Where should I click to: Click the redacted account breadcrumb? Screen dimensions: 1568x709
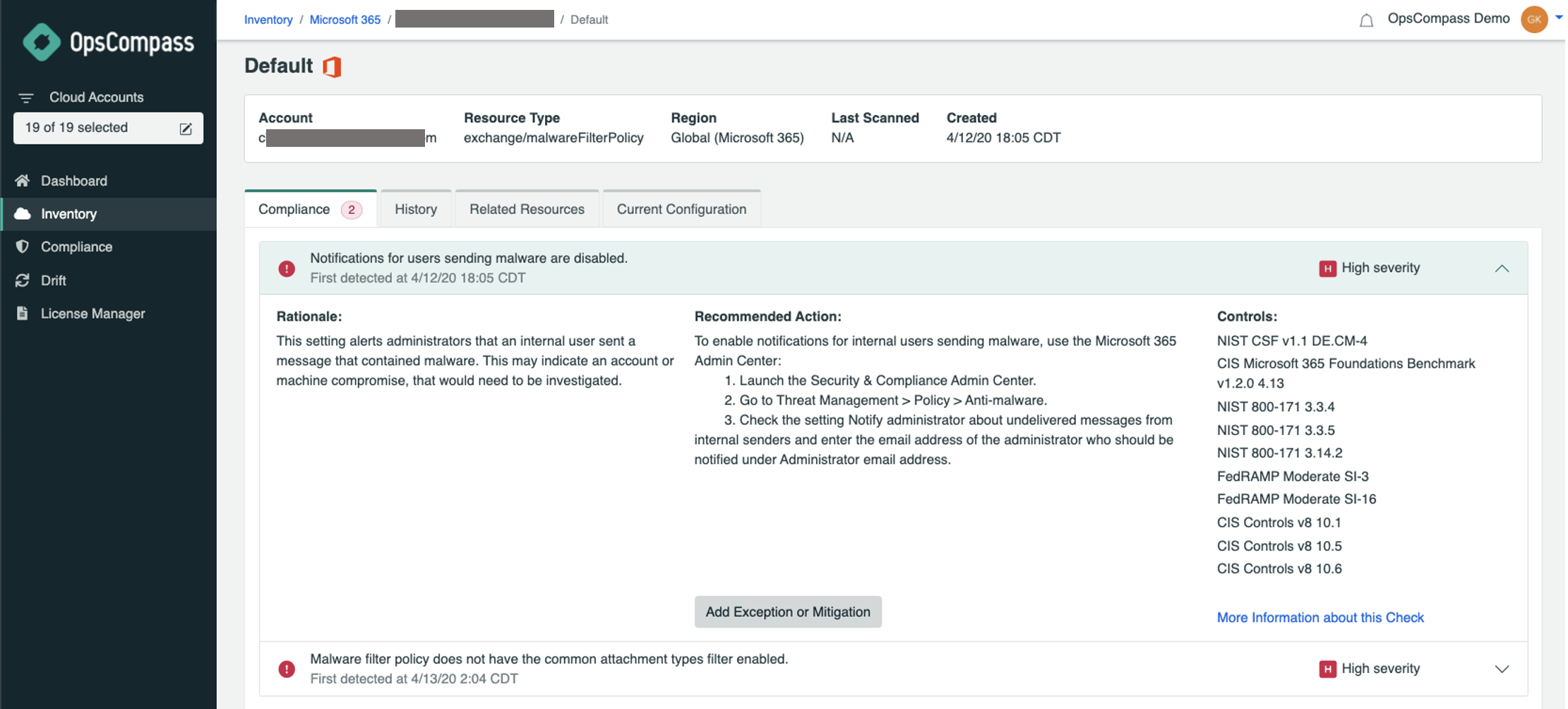(474, 19)
